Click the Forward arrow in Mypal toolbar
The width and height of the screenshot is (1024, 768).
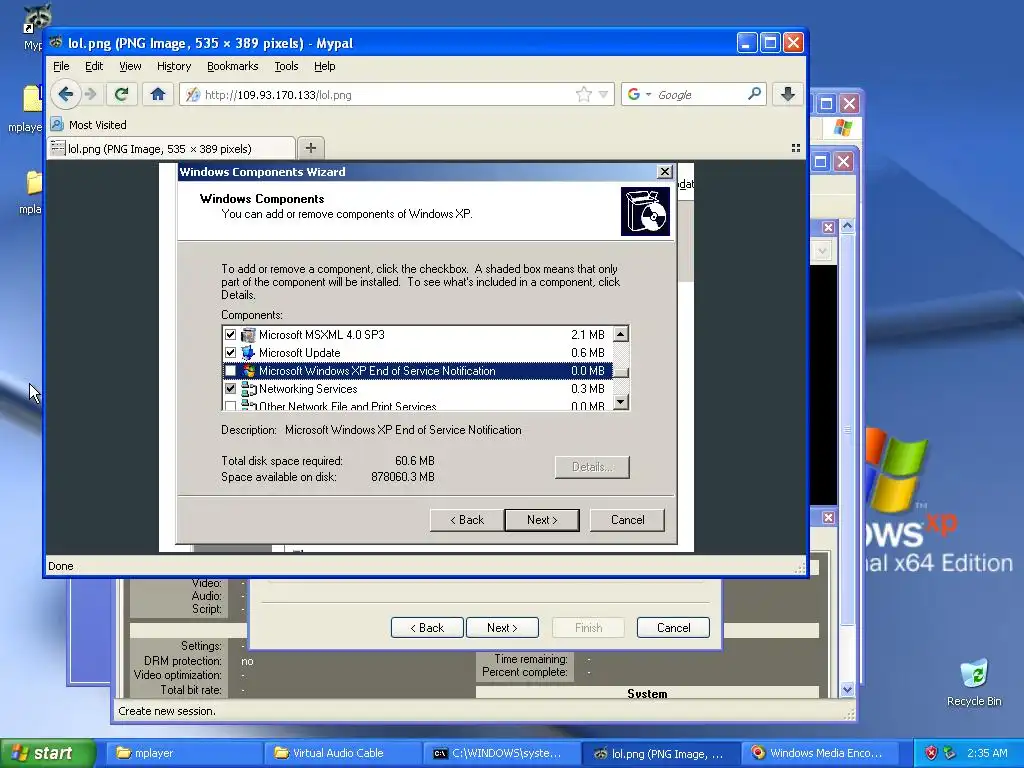pos(91,95)
